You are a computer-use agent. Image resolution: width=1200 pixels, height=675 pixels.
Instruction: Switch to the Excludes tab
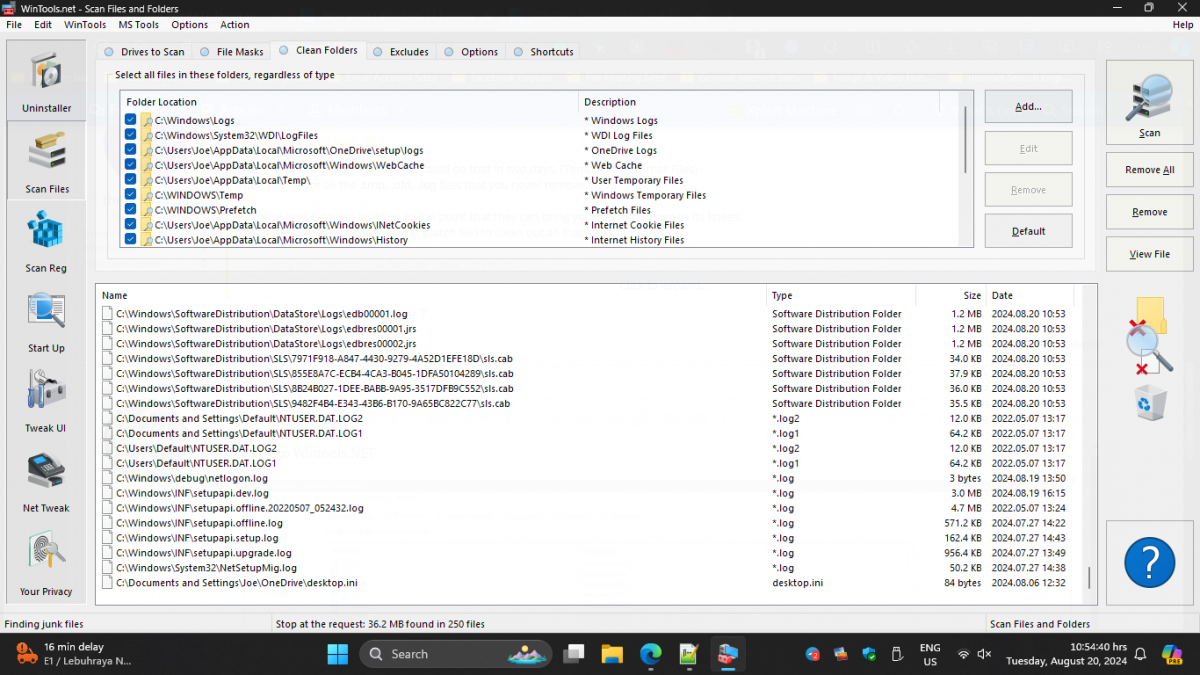(x=401, y=52)
